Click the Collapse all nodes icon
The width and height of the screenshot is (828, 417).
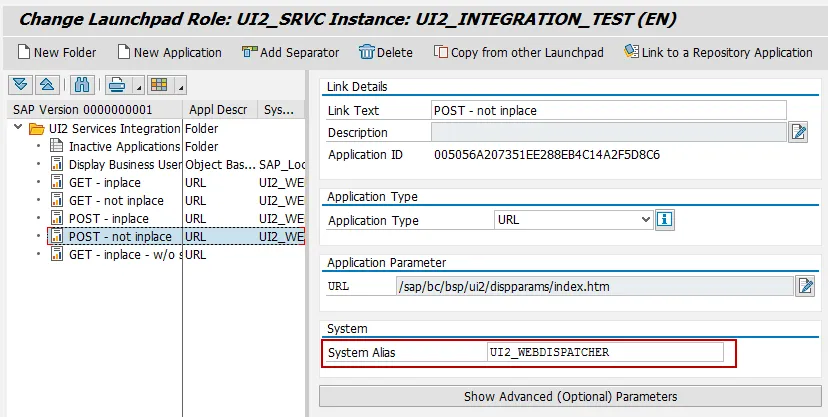(x=47, y=84)
